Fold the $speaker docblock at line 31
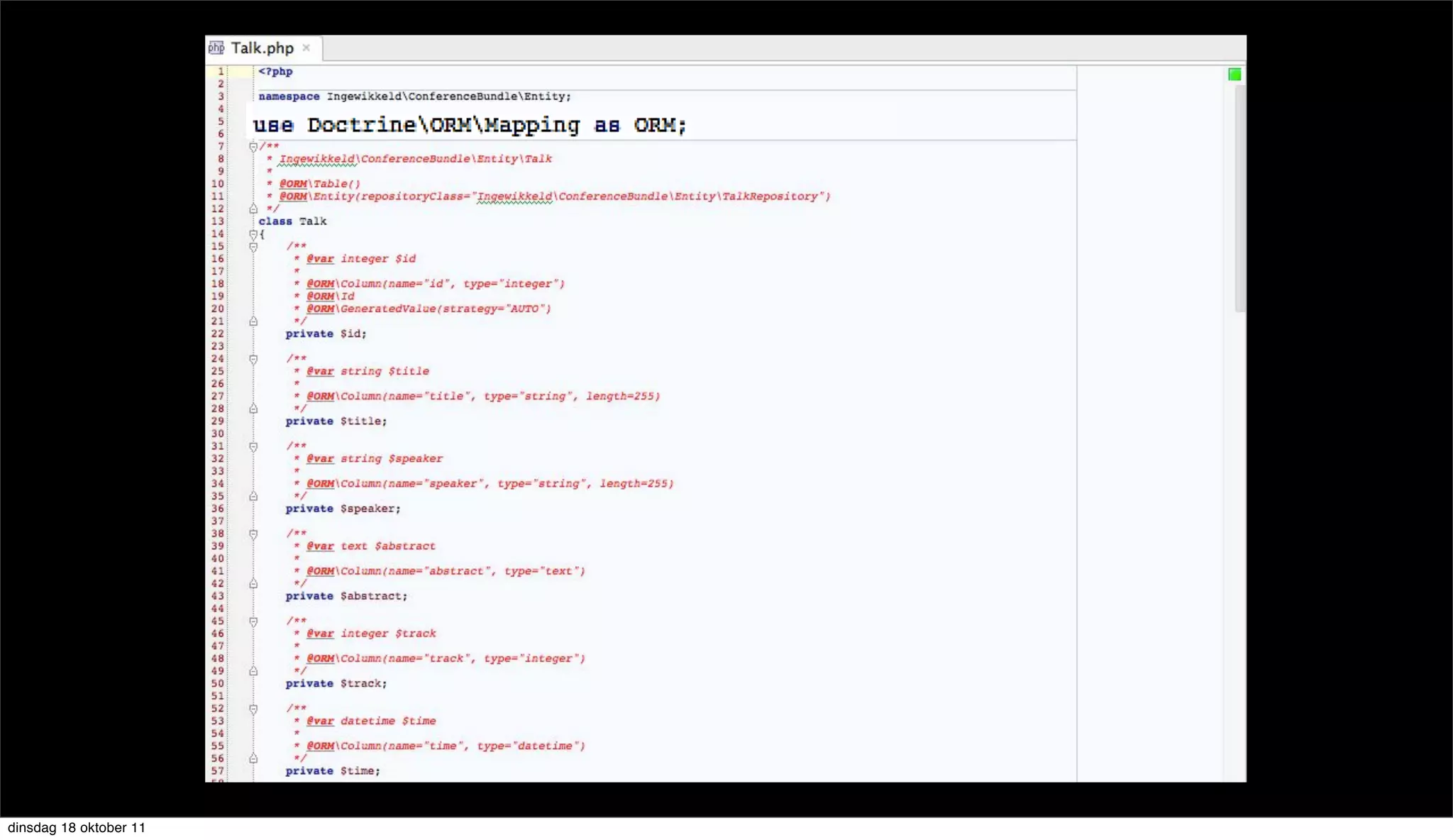 253,446
